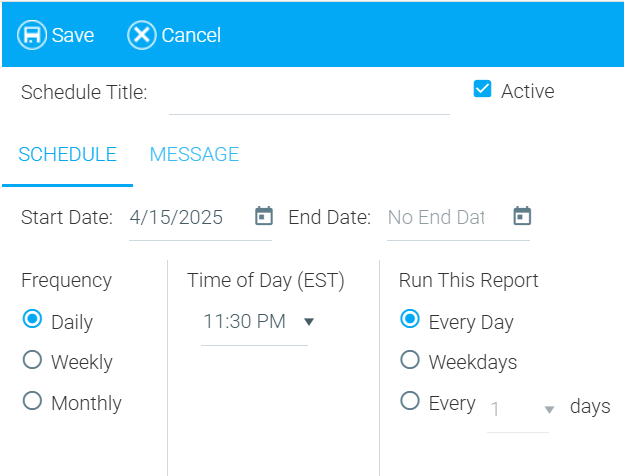Toggle the Active checkbox
This screenshot has height=476, width=624.
[483, 90]
